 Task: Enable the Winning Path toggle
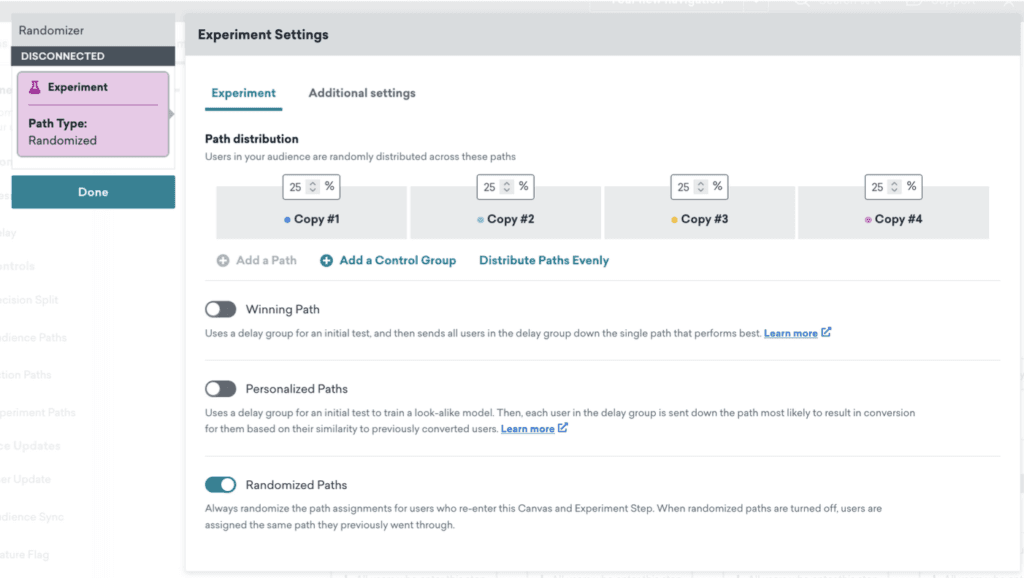tap(220, 310)
